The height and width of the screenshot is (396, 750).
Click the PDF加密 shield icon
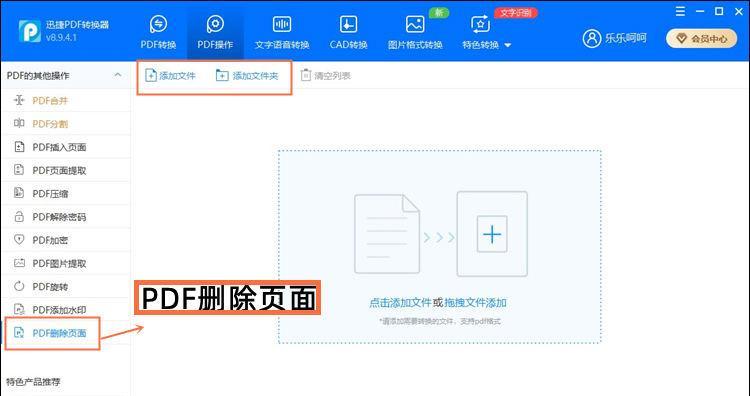19,240
